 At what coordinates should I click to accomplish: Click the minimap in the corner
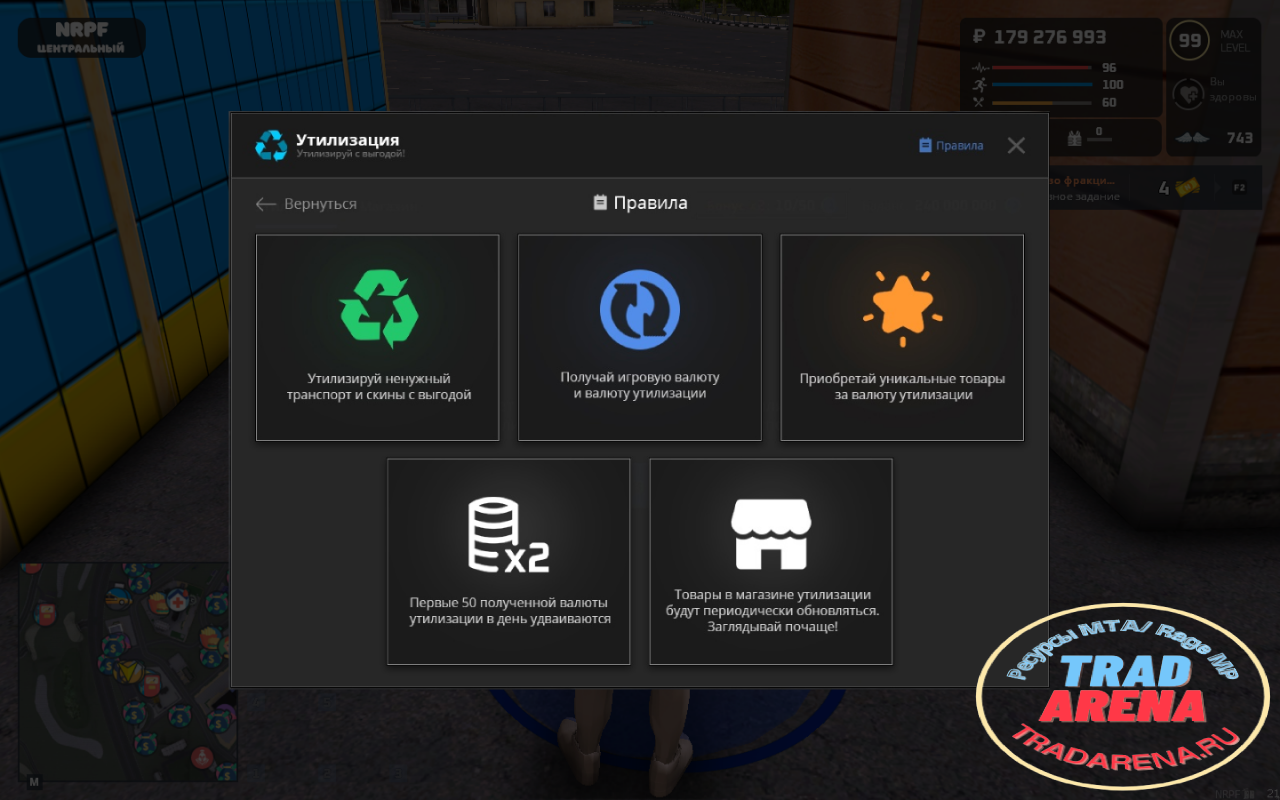pyautogui.click(x=125, y=674)
